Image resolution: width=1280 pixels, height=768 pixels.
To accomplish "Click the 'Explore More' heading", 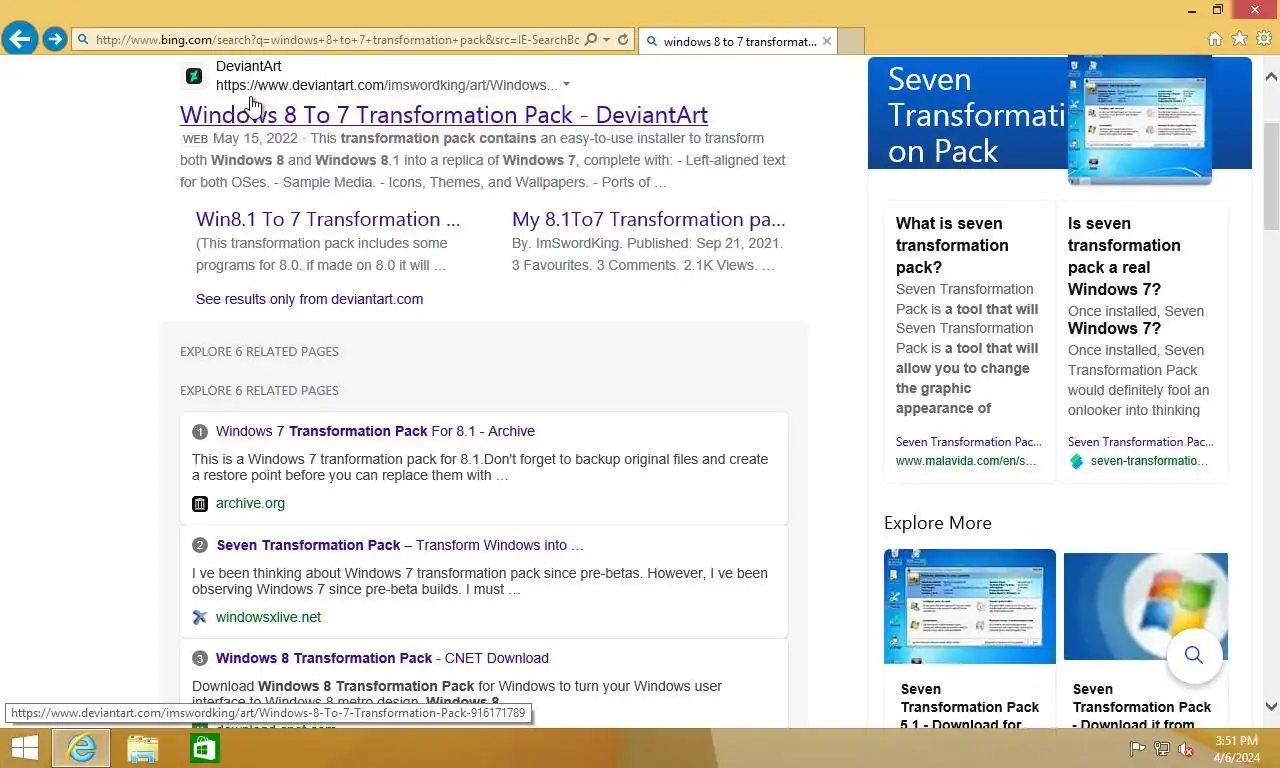I will coord(938,523).
